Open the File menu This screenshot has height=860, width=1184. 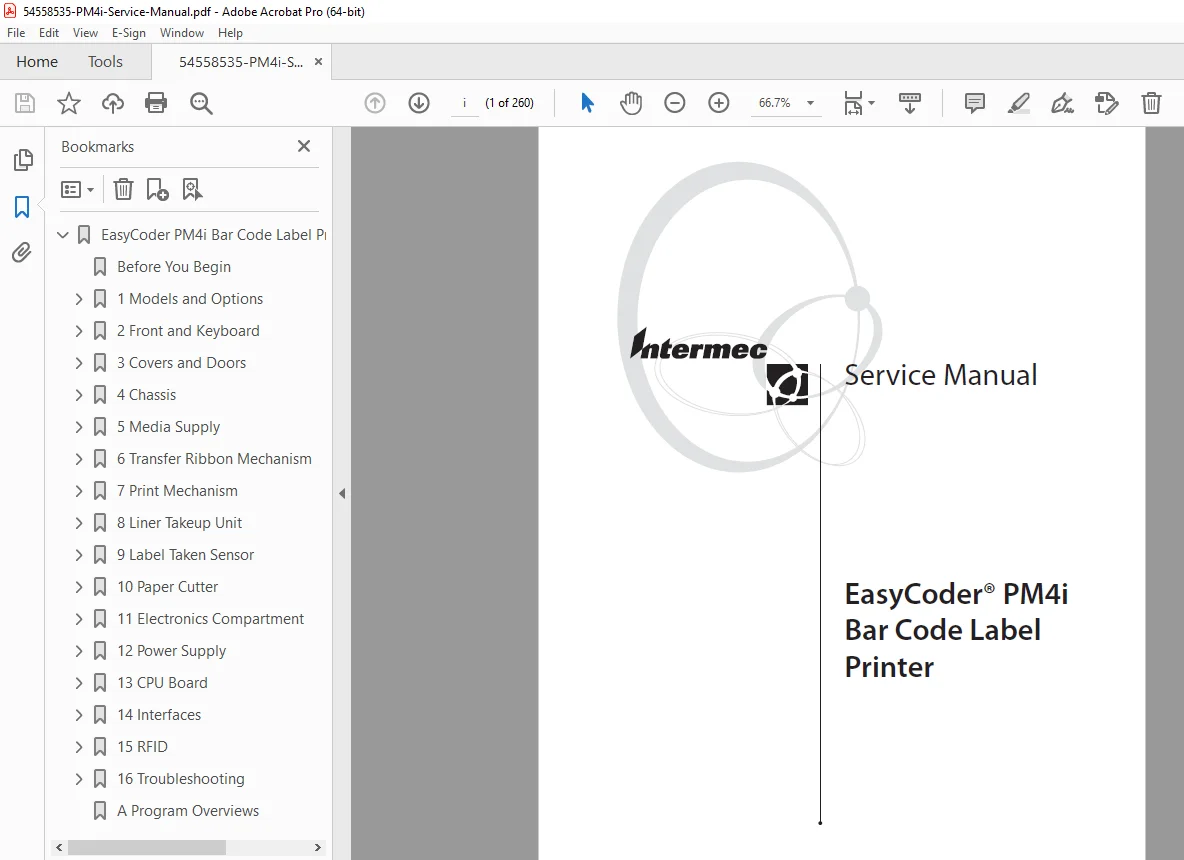[16, 32]
